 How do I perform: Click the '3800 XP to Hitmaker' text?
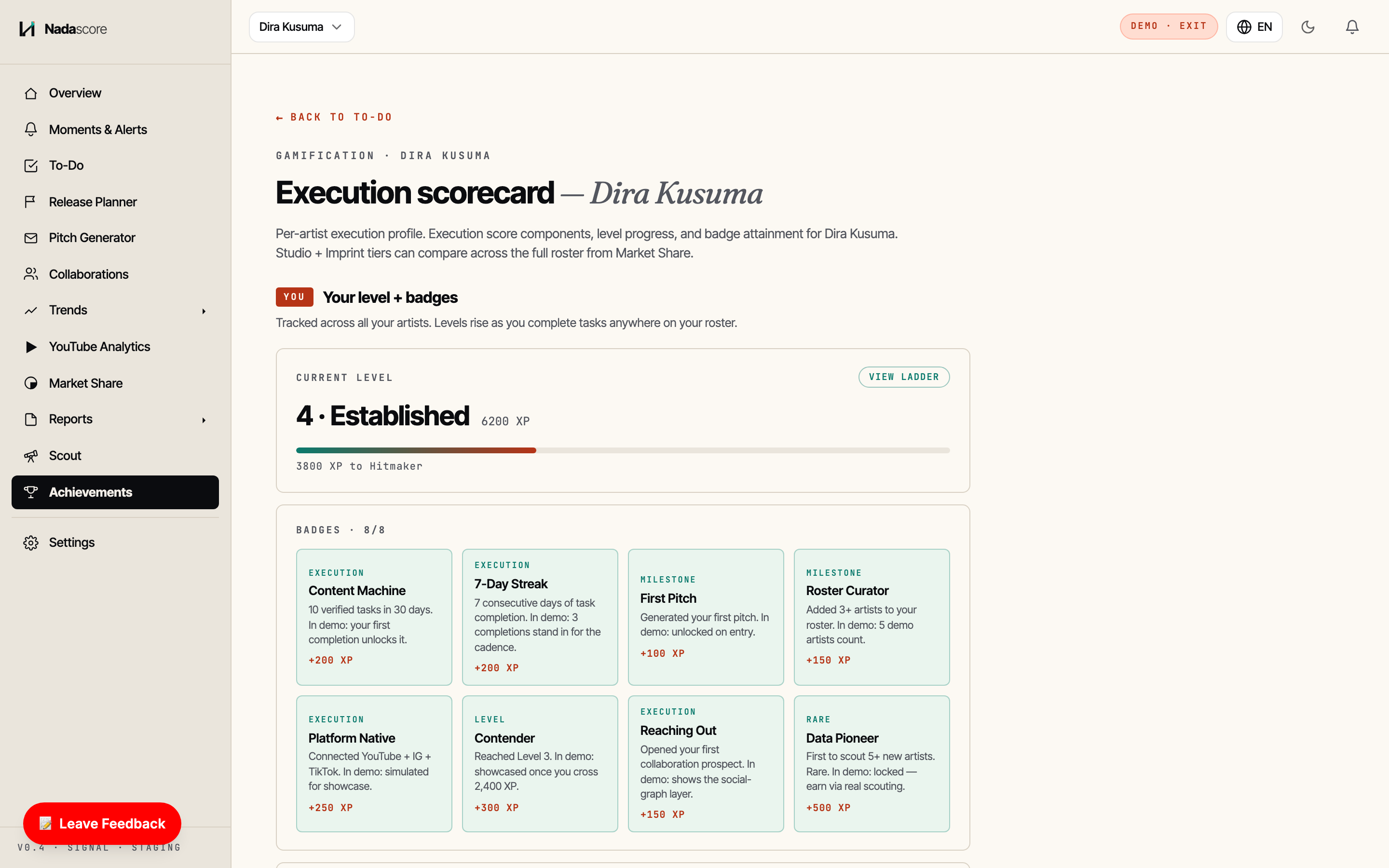point(359,466)
